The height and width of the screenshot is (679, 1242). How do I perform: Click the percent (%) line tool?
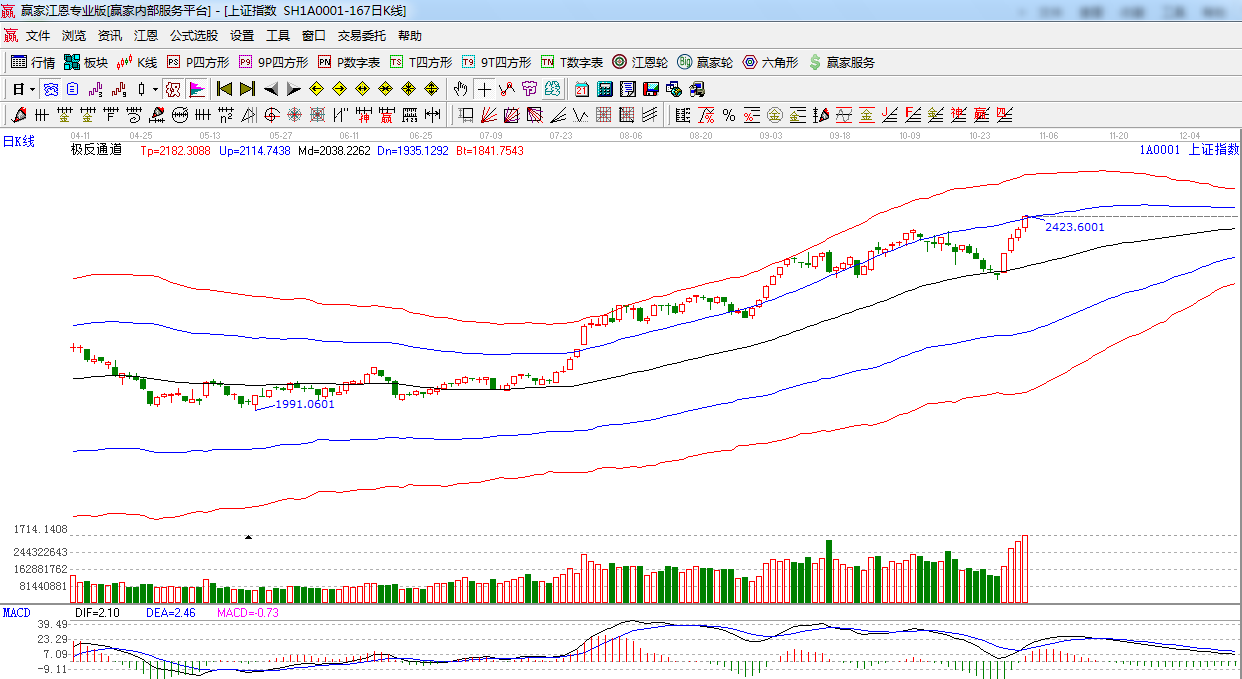click(729, 115)
